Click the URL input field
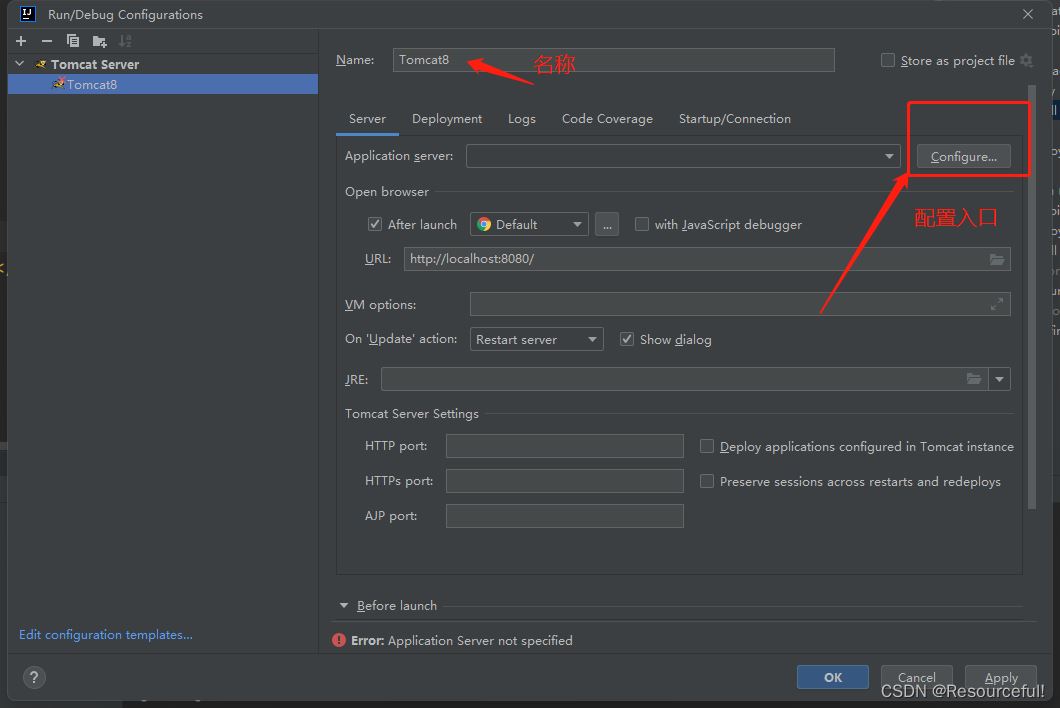 click(707, 259)
